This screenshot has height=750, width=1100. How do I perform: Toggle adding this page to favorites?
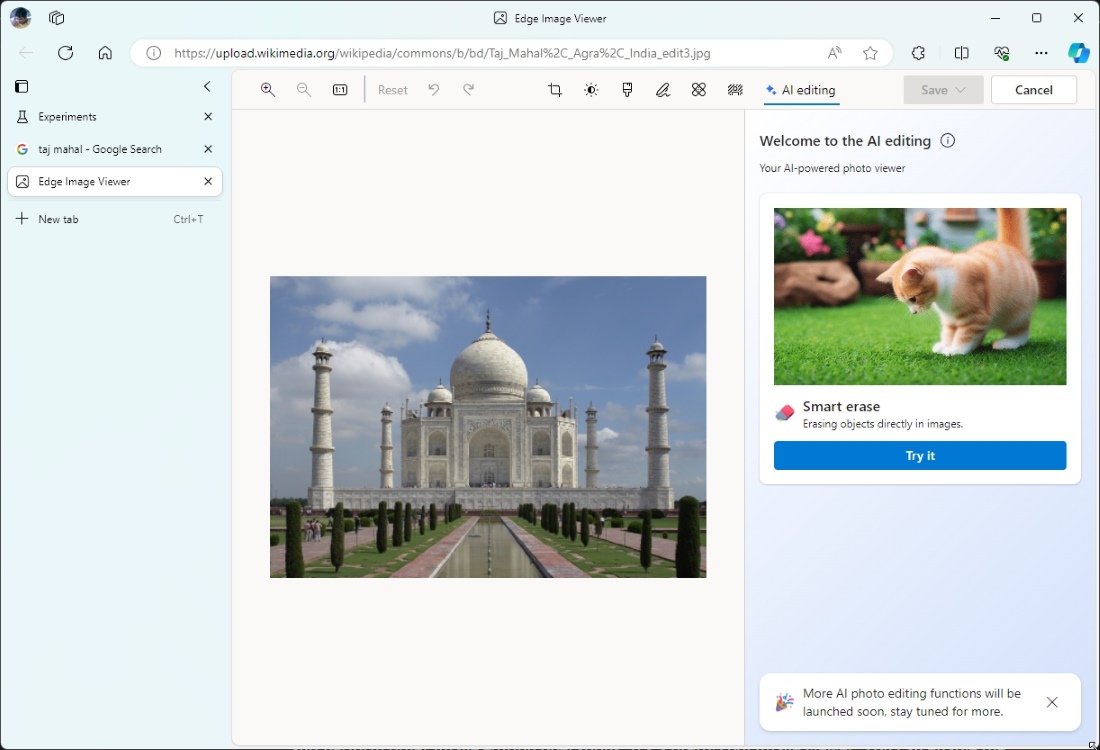[870, 53]
